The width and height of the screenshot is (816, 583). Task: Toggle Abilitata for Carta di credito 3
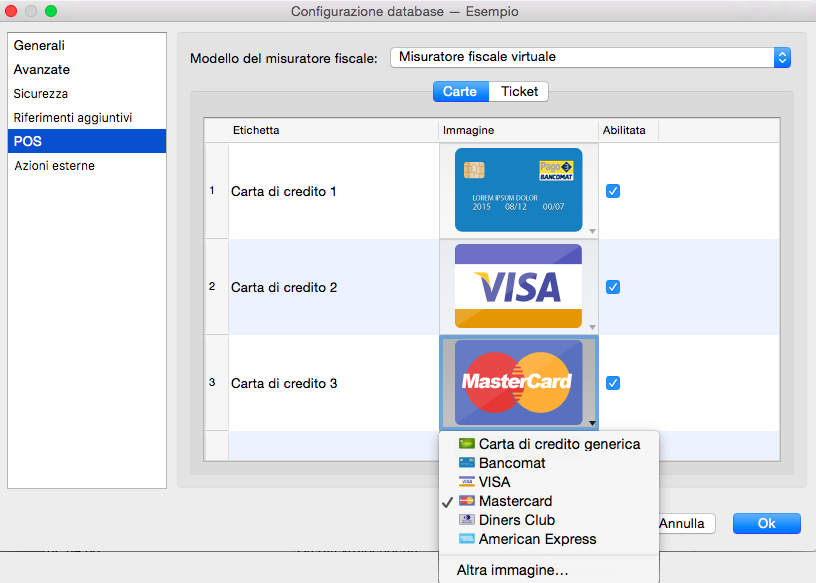point(613,383)
